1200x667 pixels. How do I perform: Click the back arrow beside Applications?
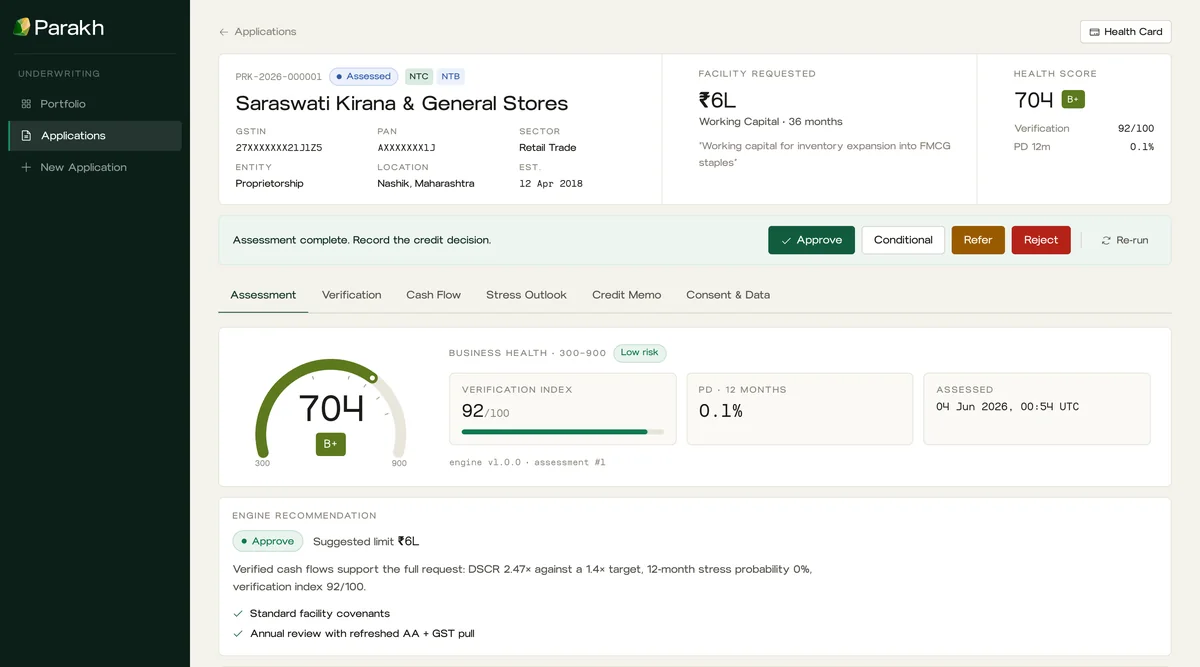pyautogui.click(x=224, y=32)
